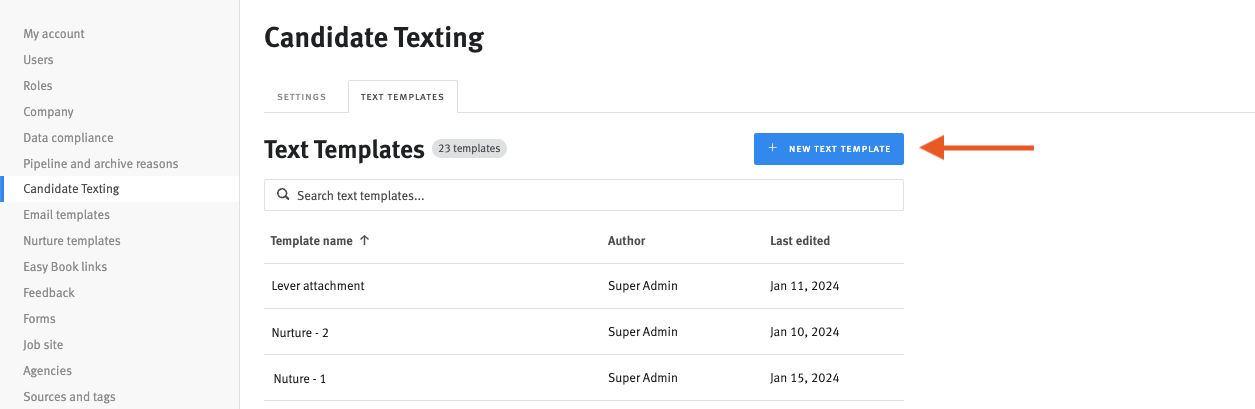This screenshot has width=1255, height=409.
Task: Open Job site settings
Action: tap(43, 345)
